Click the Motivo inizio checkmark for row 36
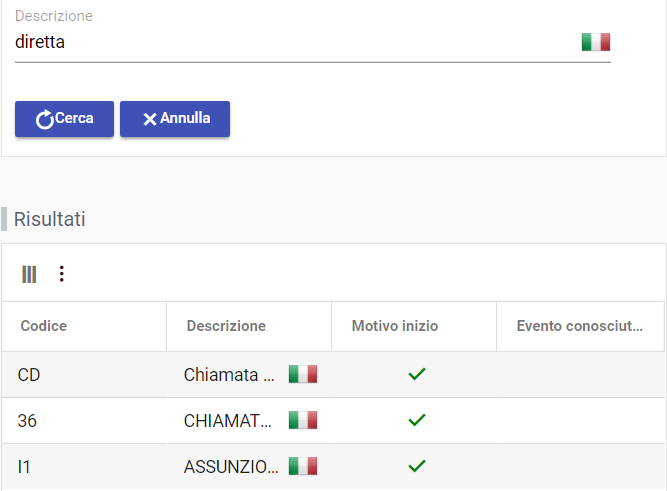 pyautogui.click(x=417, y=420)
